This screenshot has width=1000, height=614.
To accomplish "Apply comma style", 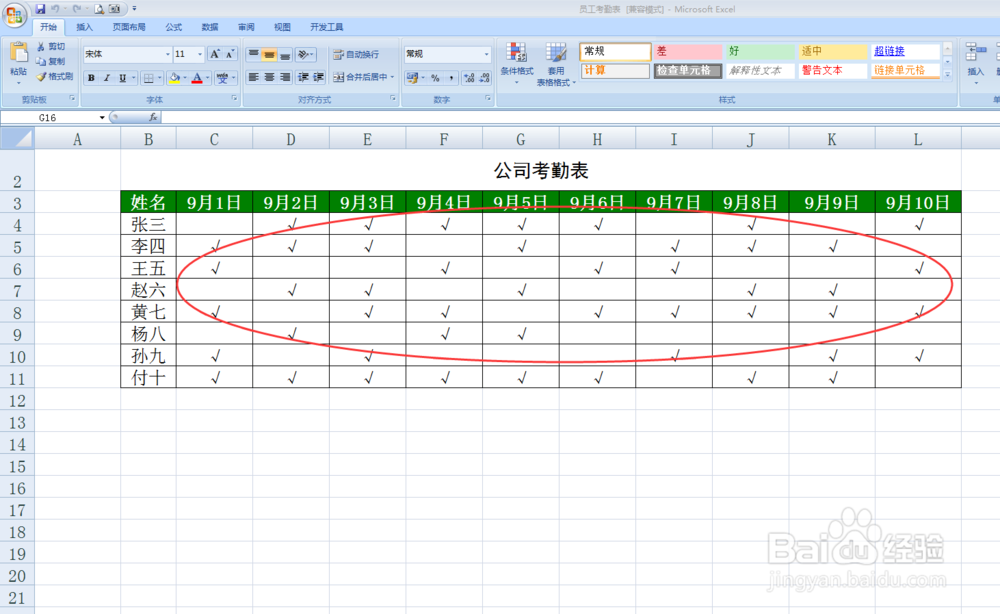I will [x=451, y=78].
